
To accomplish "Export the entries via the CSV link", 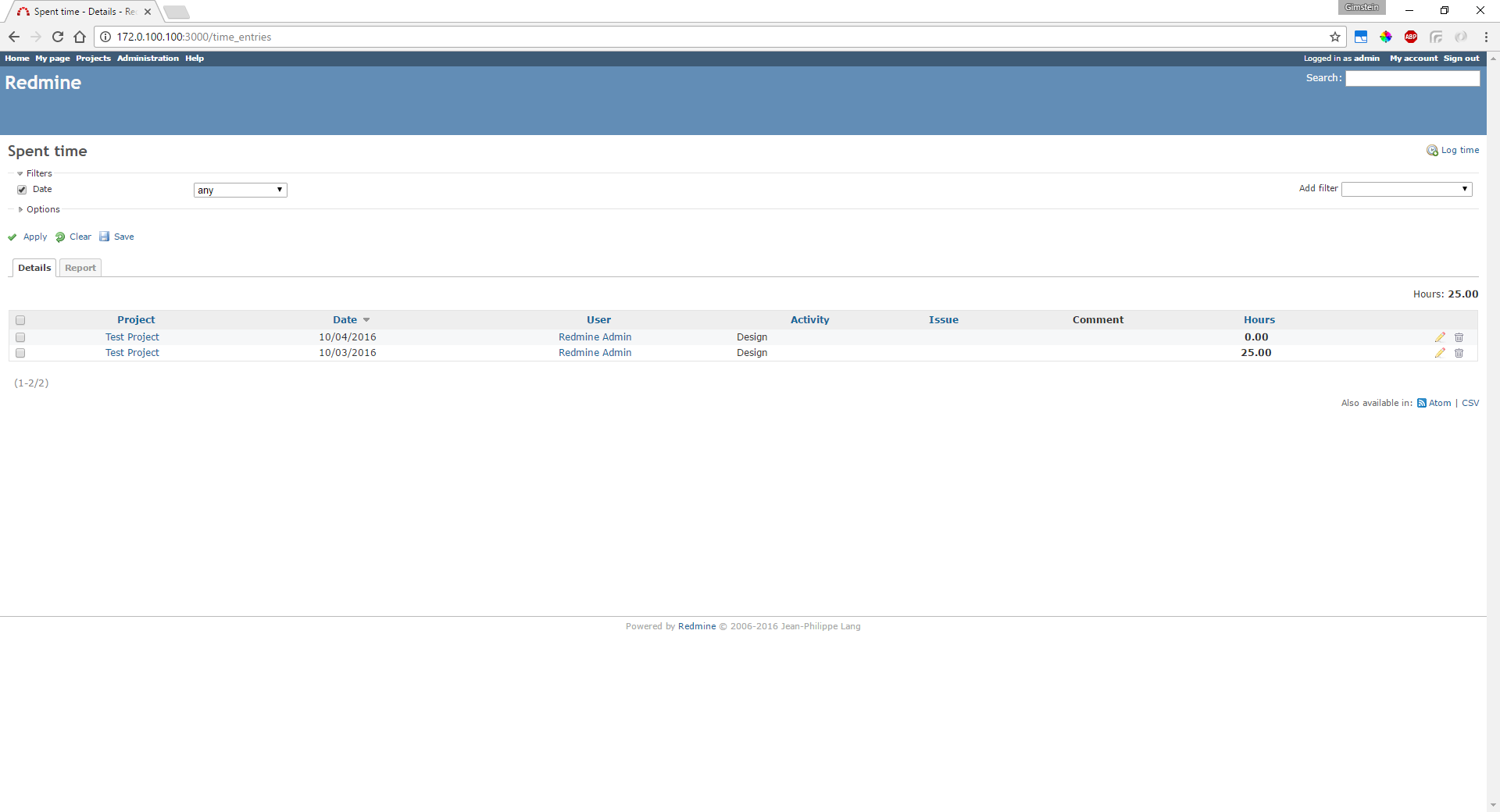I will click(x=1470, y=403).
